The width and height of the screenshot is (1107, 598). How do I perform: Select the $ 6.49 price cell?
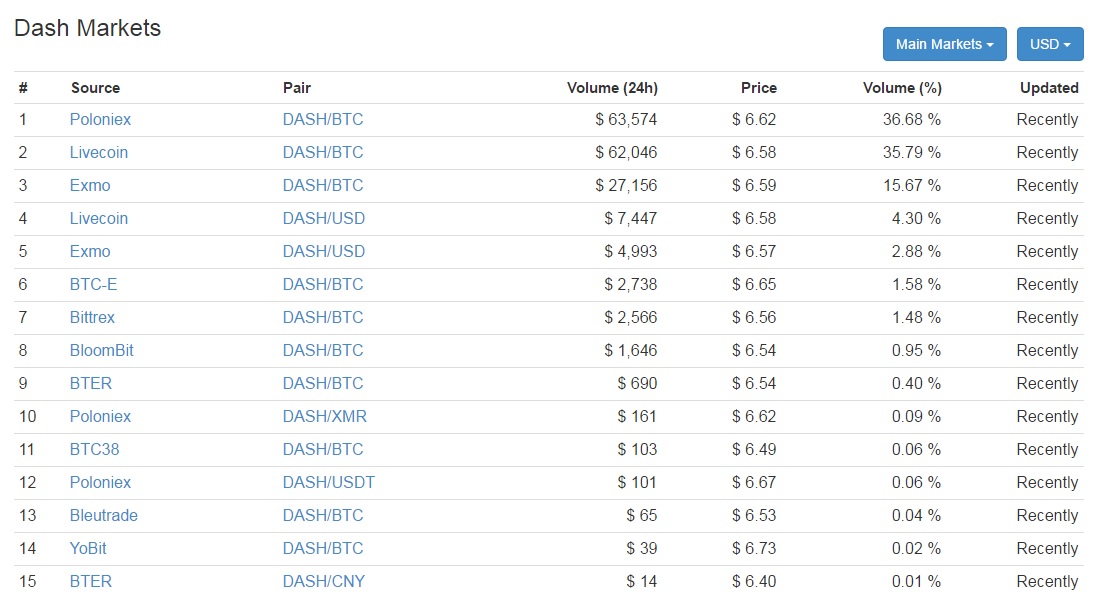tap(754, 450)
